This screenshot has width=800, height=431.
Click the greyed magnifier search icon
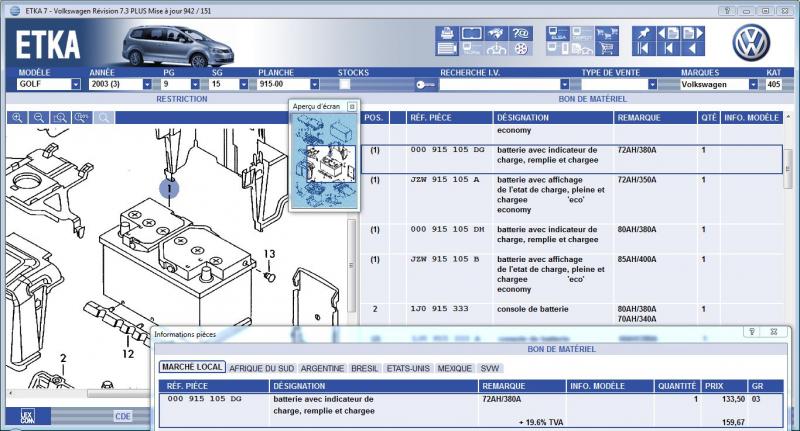pos(104,118)
